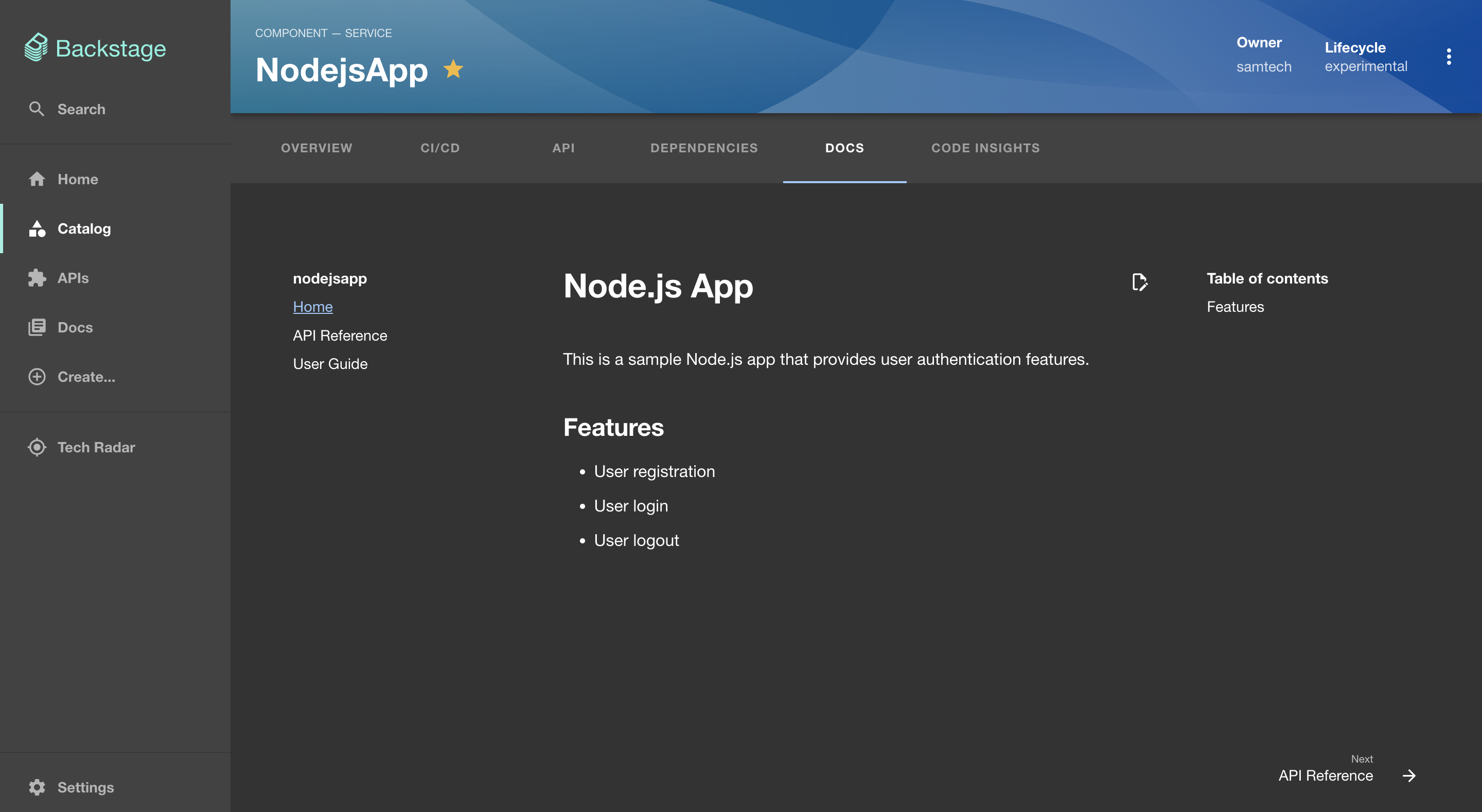Go to Next API Reference page

click(x=1347, y=769)
